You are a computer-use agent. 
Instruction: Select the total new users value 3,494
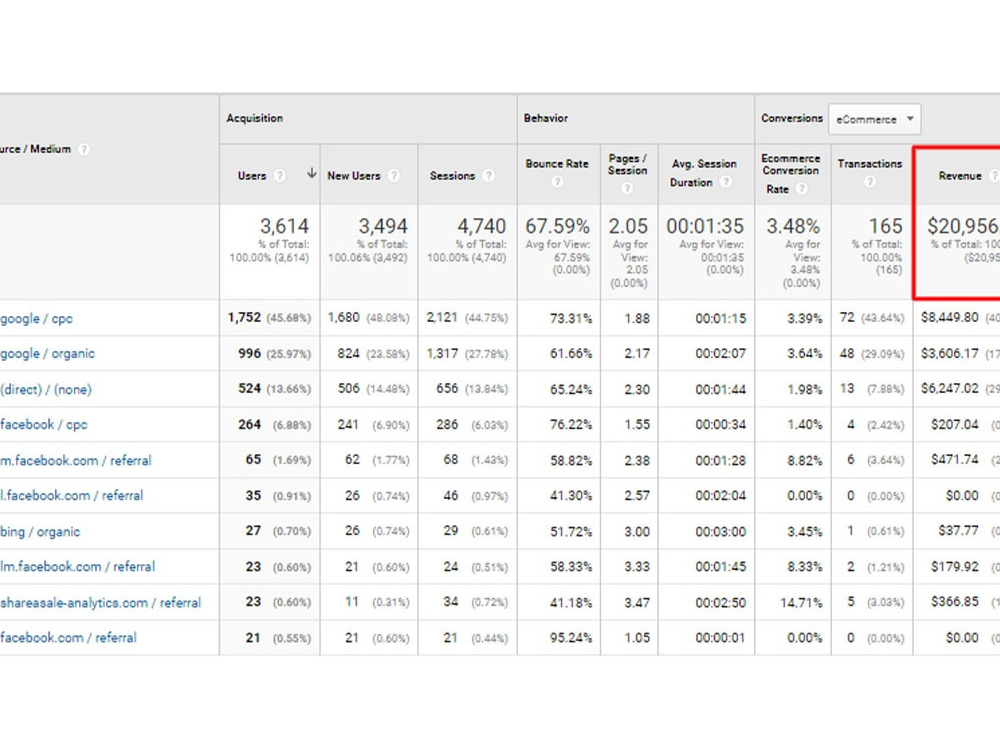coord(383,226)
